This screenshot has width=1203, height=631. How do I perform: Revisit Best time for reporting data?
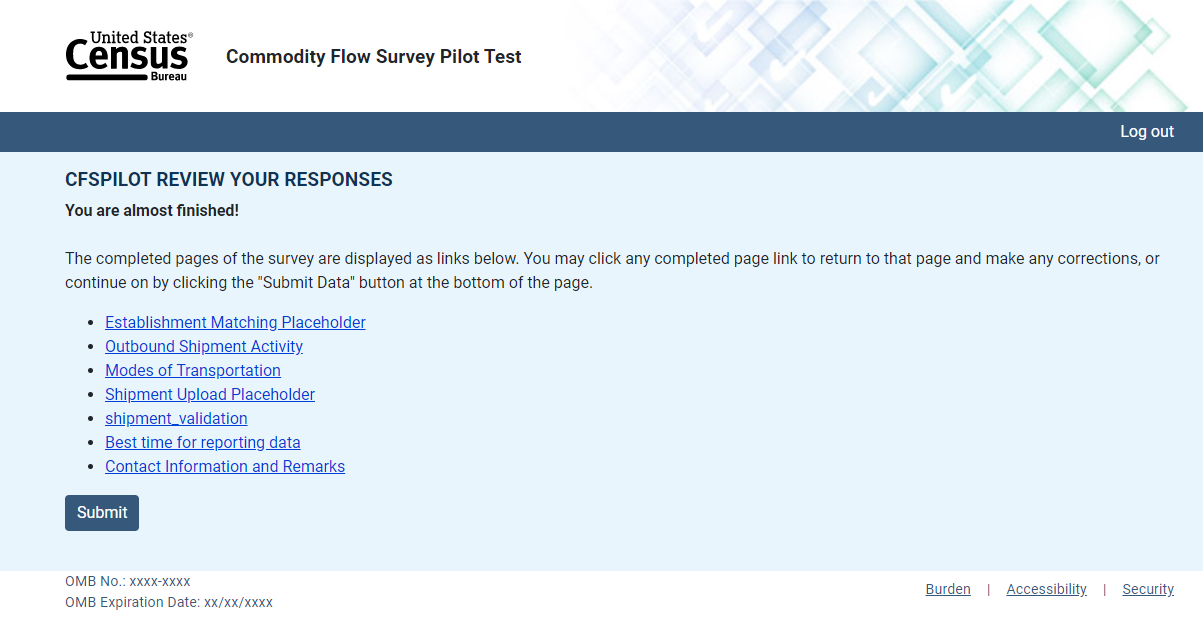(x=203, y=443)
